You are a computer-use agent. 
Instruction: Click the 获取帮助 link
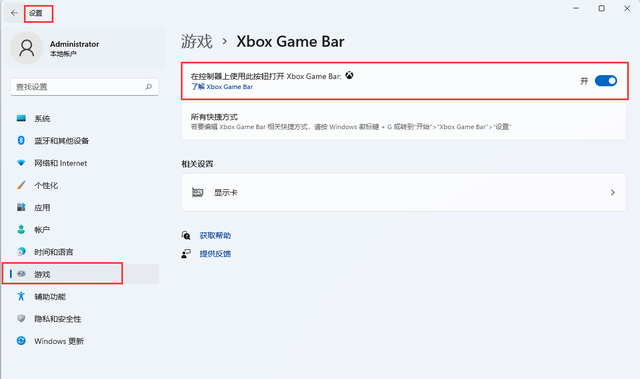(215, 235)
